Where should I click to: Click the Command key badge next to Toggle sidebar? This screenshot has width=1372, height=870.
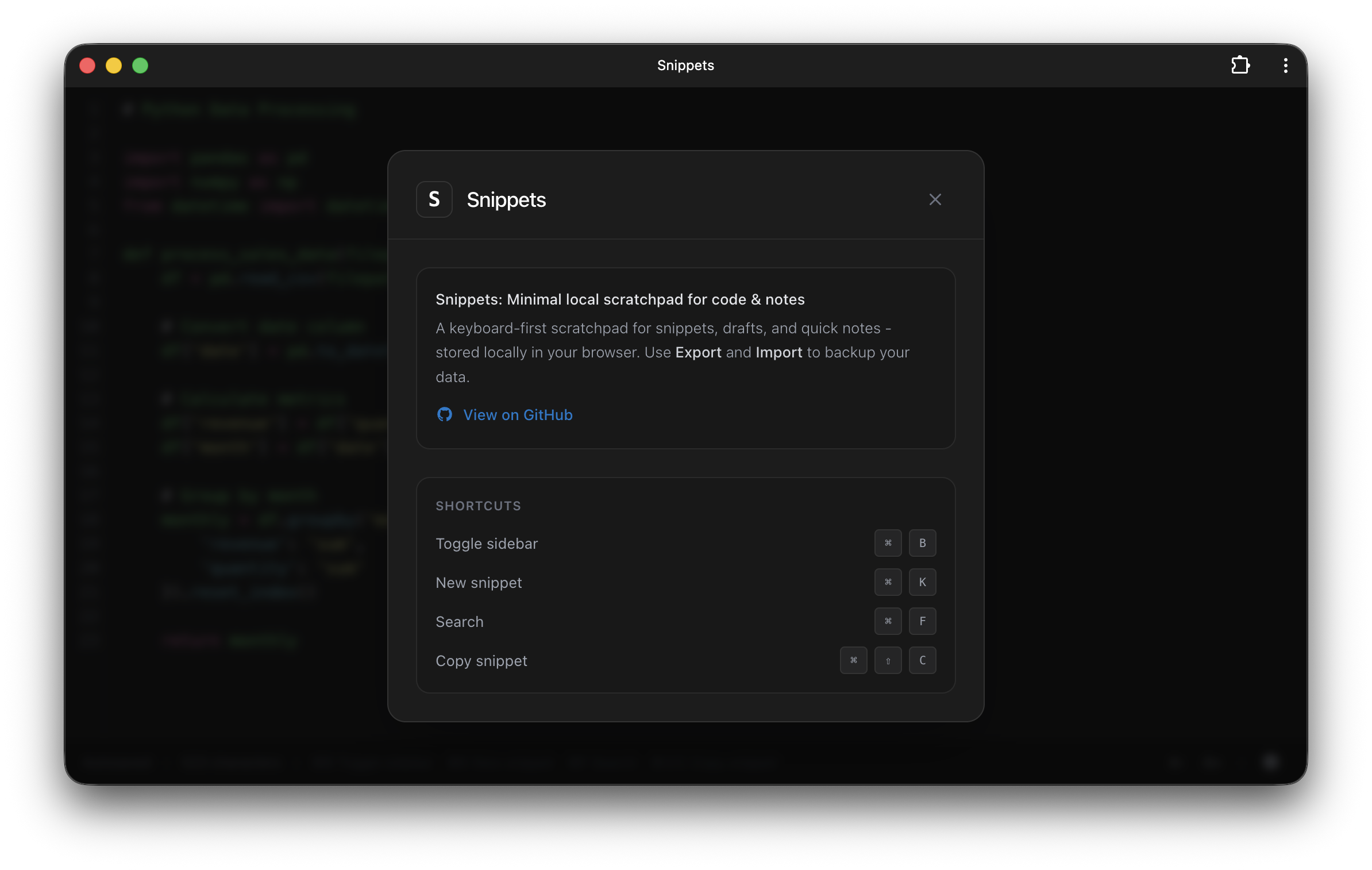(x=888, y=543)
